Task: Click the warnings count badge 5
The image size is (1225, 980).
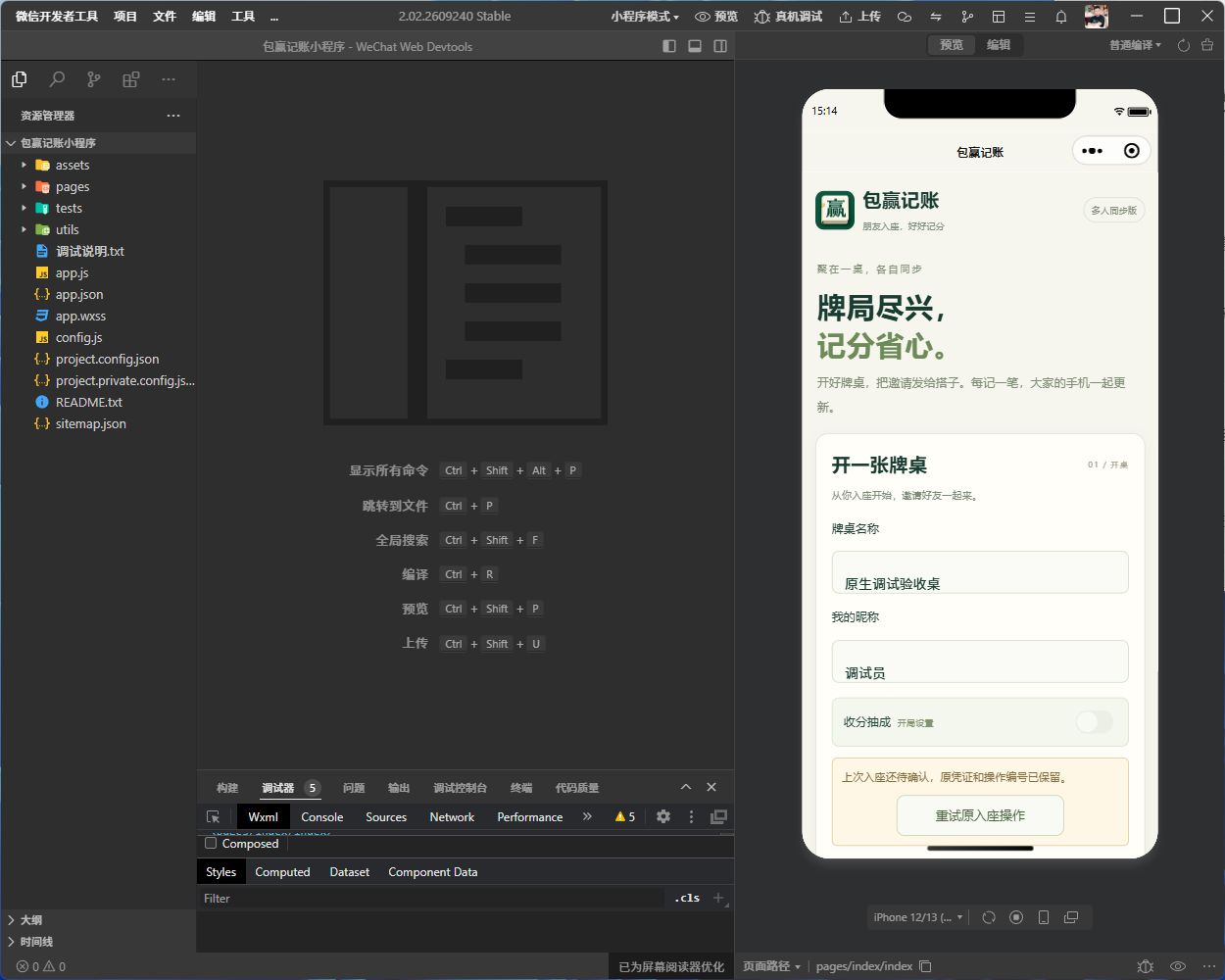Action: 625,816
